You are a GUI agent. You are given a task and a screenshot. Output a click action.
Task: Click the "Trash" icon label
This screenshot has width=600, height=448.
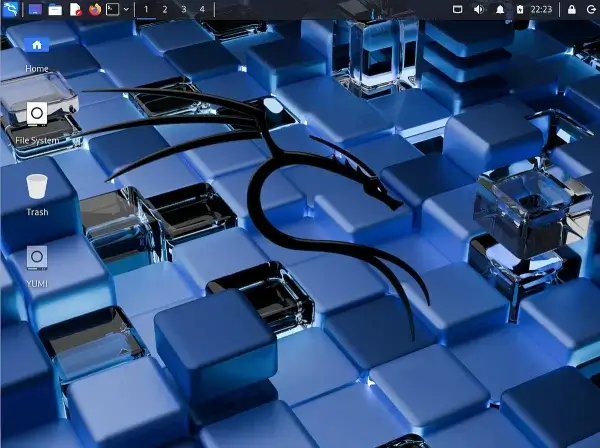coord(37,212)
